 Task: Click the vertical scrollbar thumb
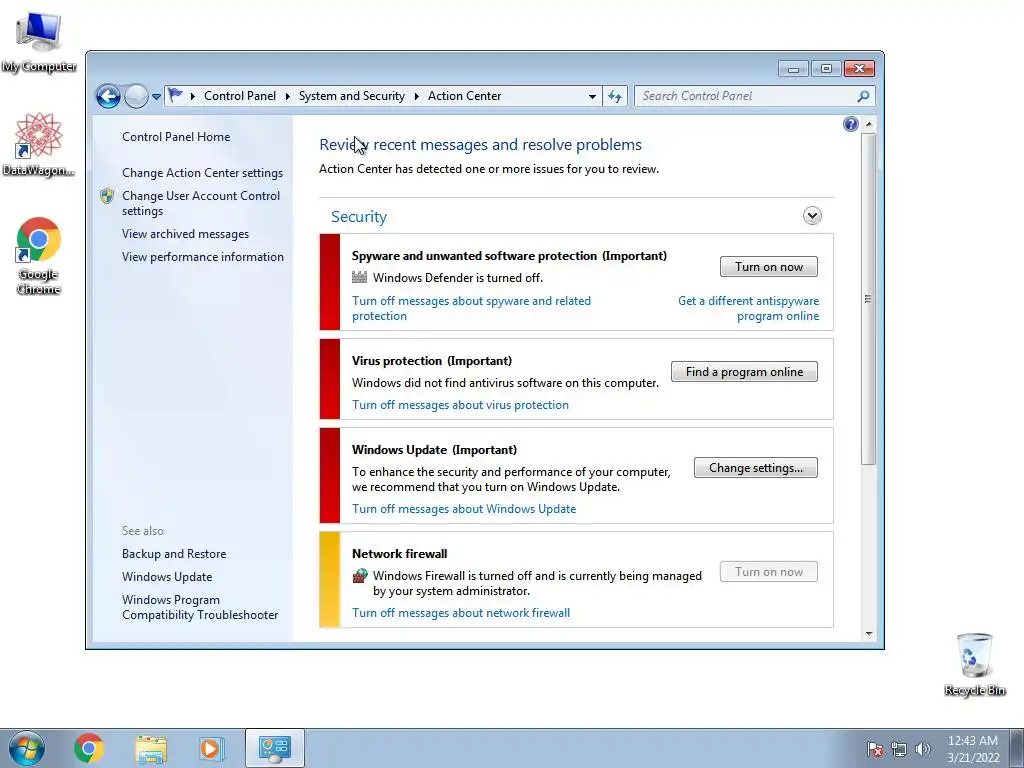tap(869, 298)
